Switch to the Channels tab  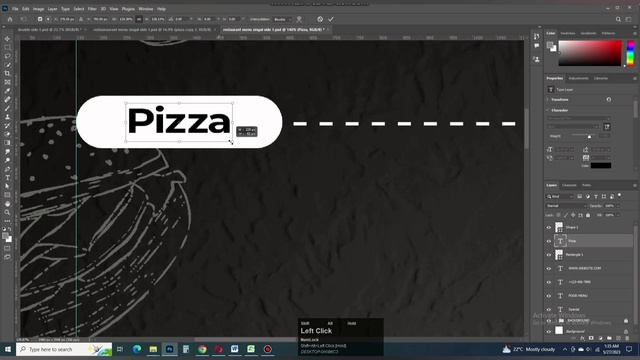569,185
